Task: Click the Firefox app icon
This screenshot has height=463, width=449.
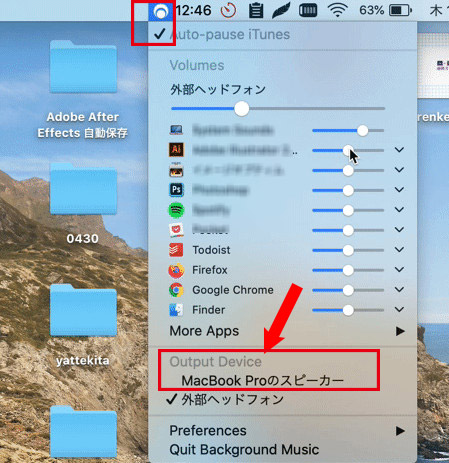Action: (x=176, y=270)
